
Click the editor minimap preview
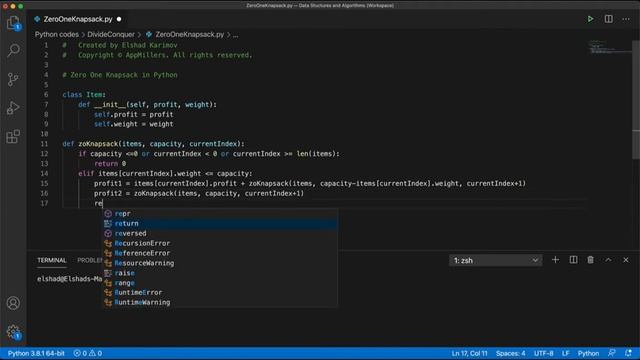(609, 47)
